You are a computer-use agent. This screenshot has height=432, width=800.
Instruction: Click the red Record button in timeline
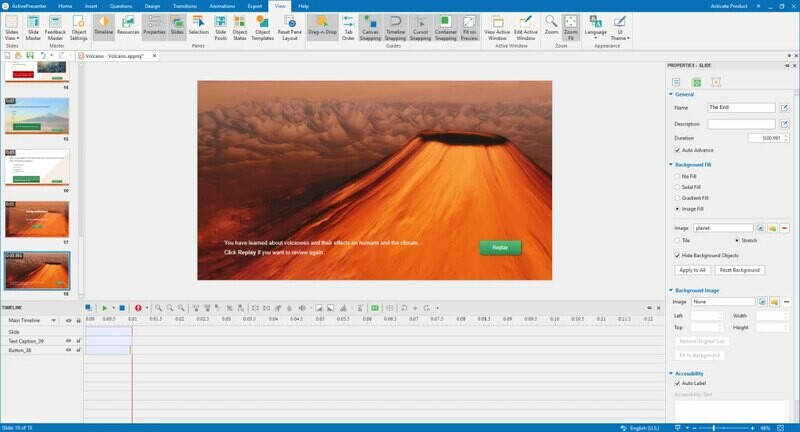[137, 308]
